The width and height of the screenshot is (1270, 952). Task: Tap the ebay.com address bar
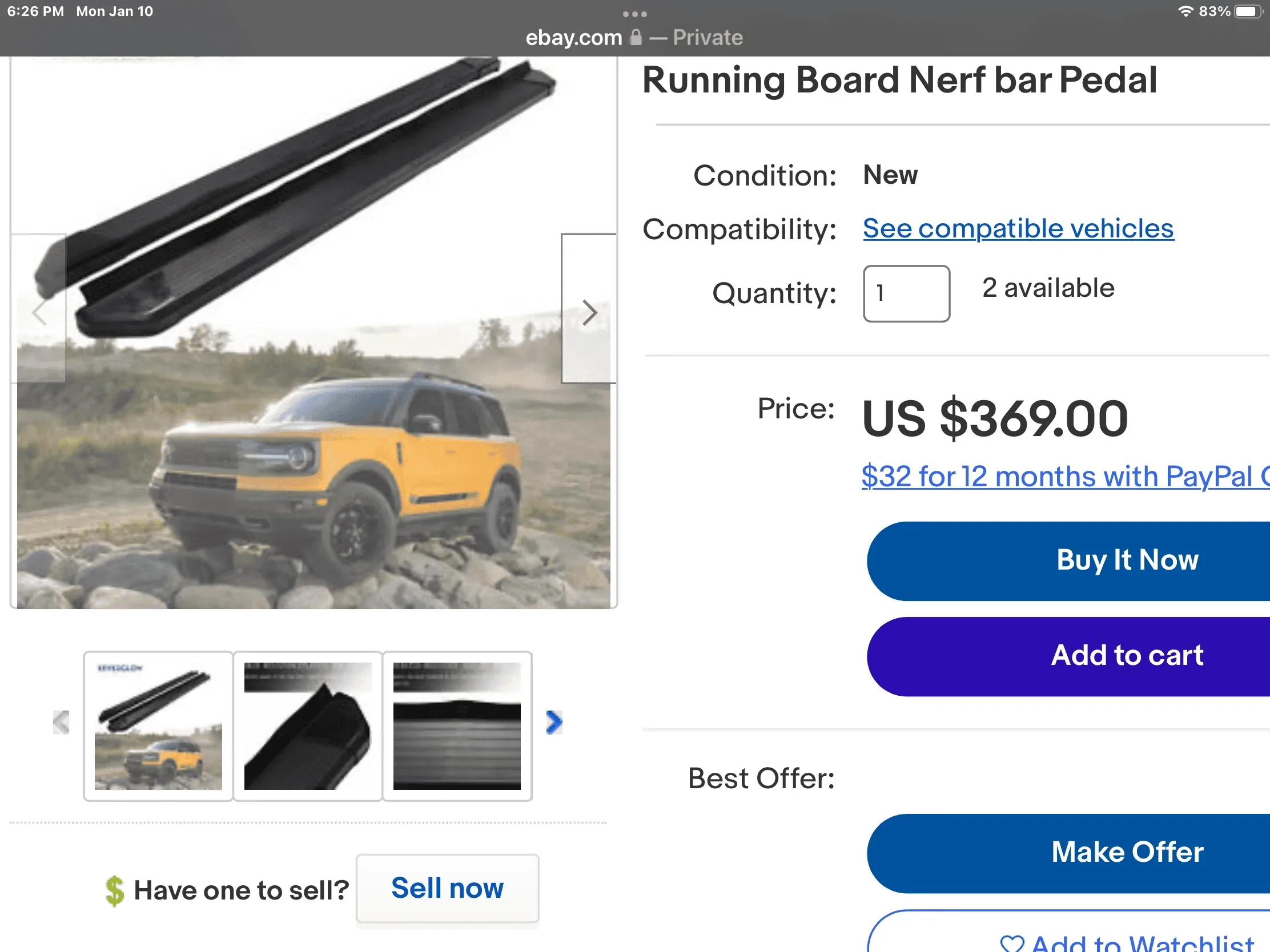(x=574, y=38)
